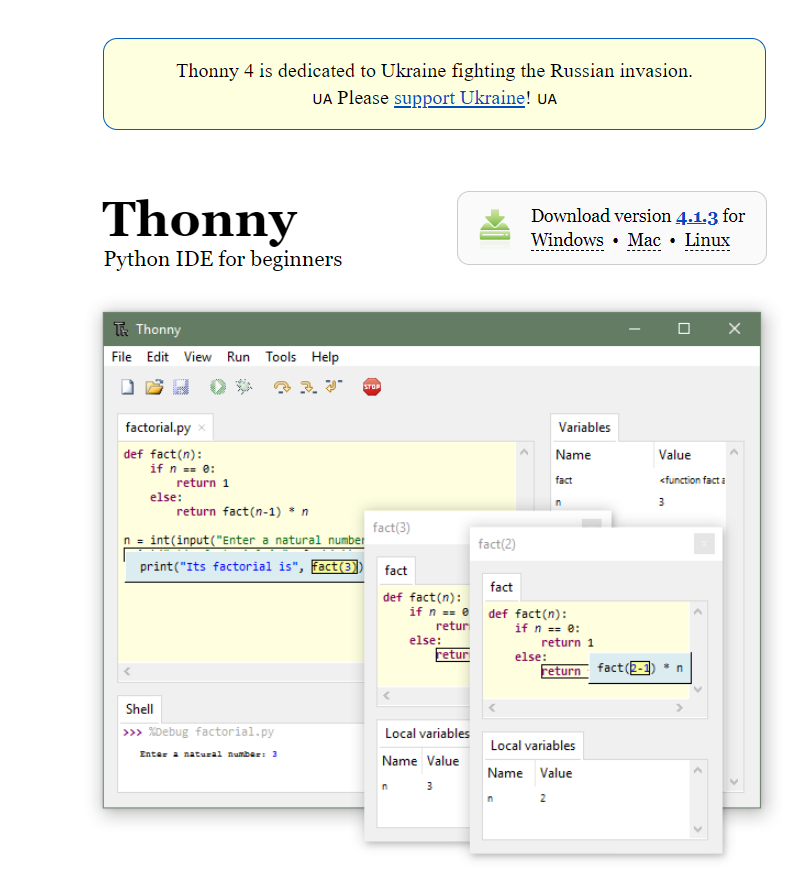The height and width of the screenshot is (873, 811).
Task: Click the highlighted "2-1" expression in fact(2)
Action: coord(640,668)
